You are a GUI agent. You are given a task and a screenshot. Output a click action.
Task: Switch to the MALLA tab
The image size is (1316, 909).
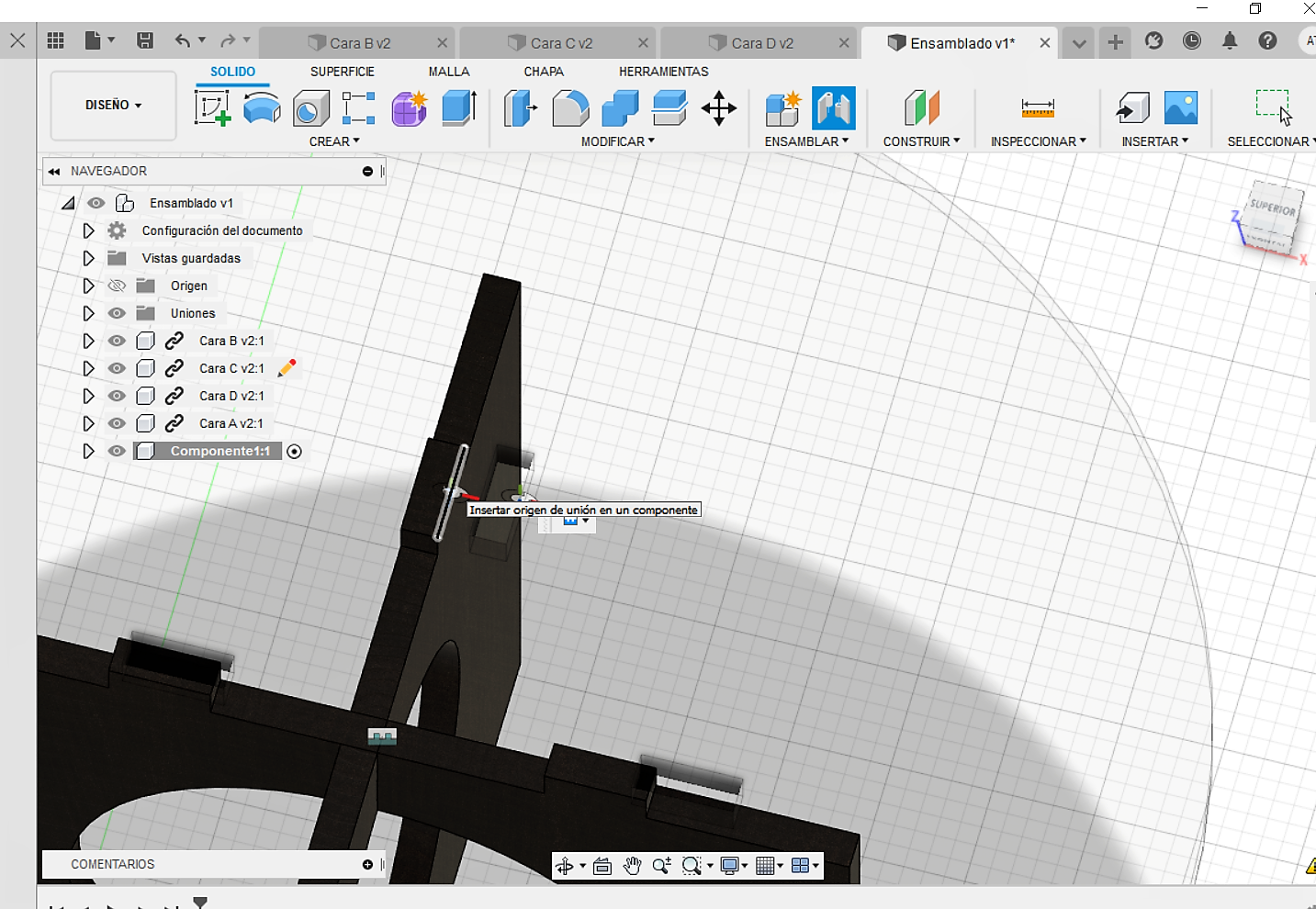tap(449, 72)
